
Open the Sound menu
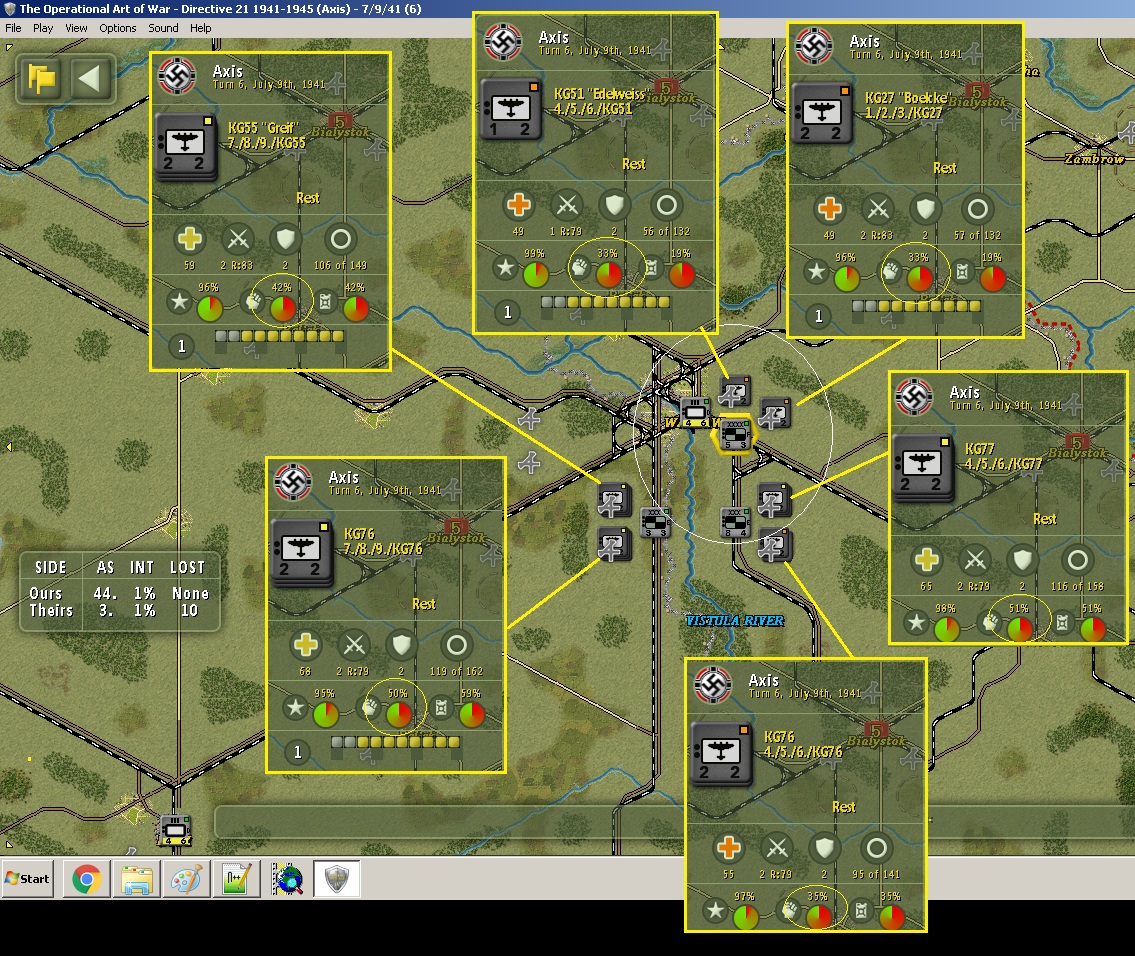coord(163,28)
